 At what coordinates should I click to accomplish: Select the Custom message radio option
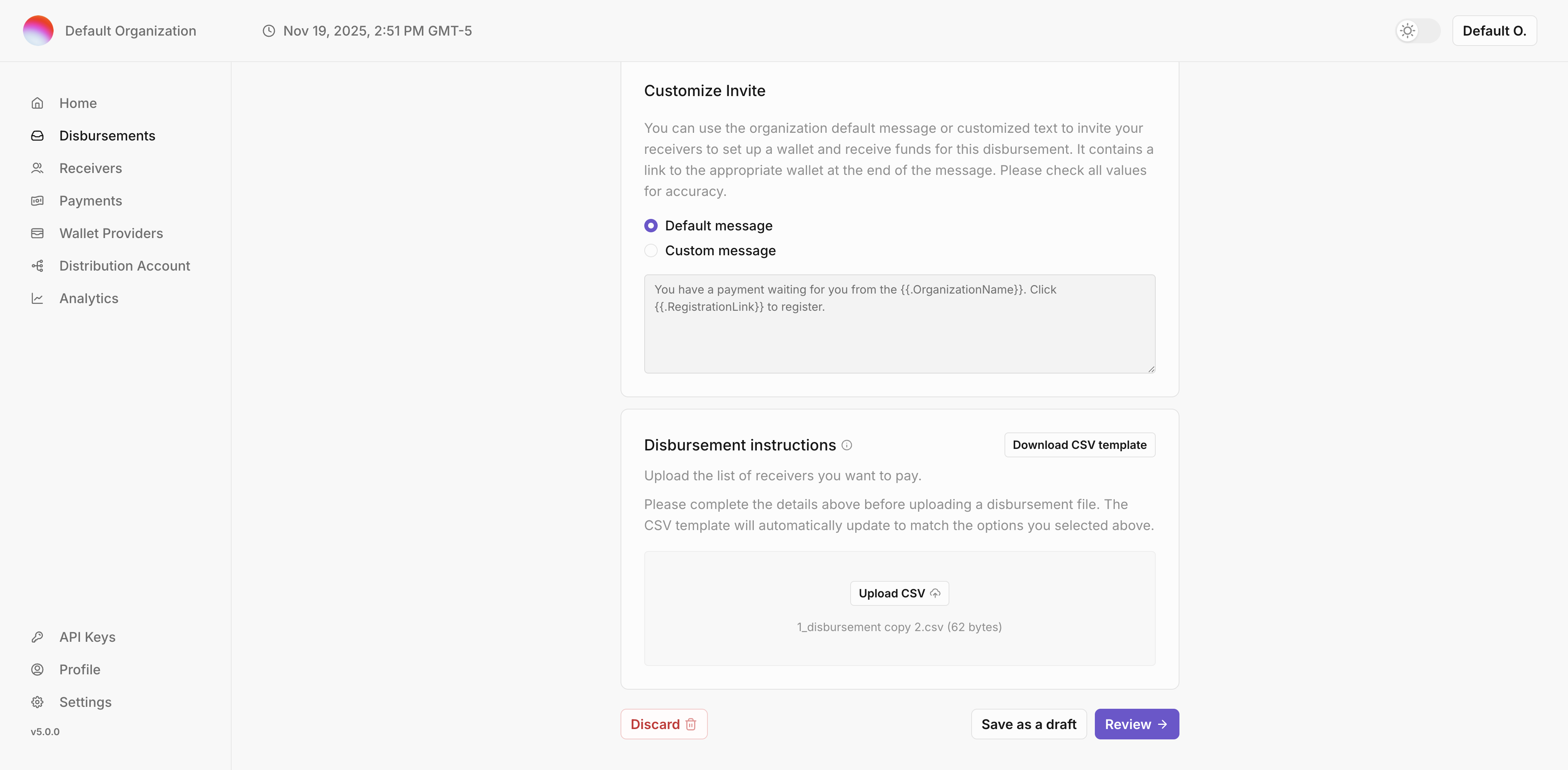click(651, 251)
